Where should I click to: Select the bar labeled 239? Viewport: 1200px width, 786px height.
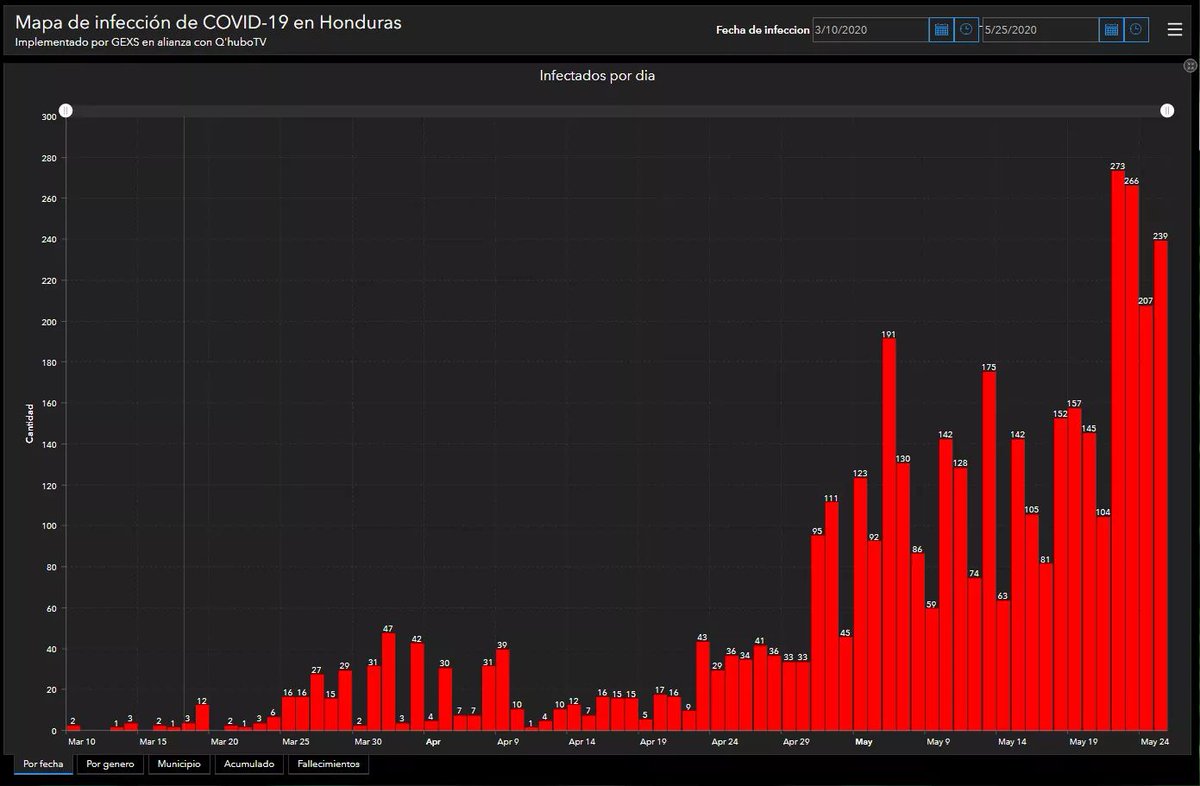[x=1161, y=486]
